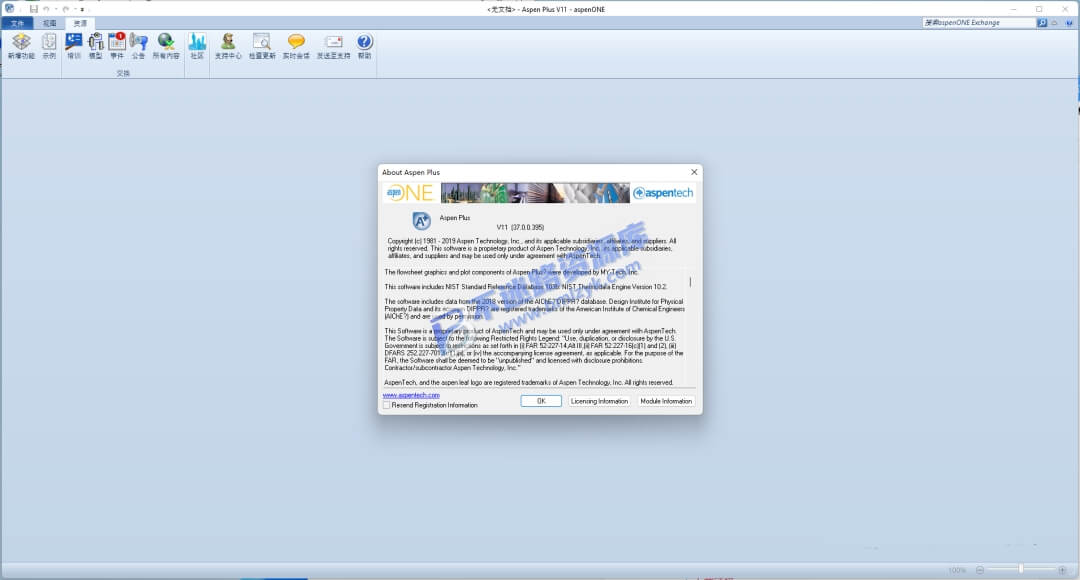Screen dimensions: 1080x580
Task: Click the aspentech logo in About dialog
Action: 663,193
